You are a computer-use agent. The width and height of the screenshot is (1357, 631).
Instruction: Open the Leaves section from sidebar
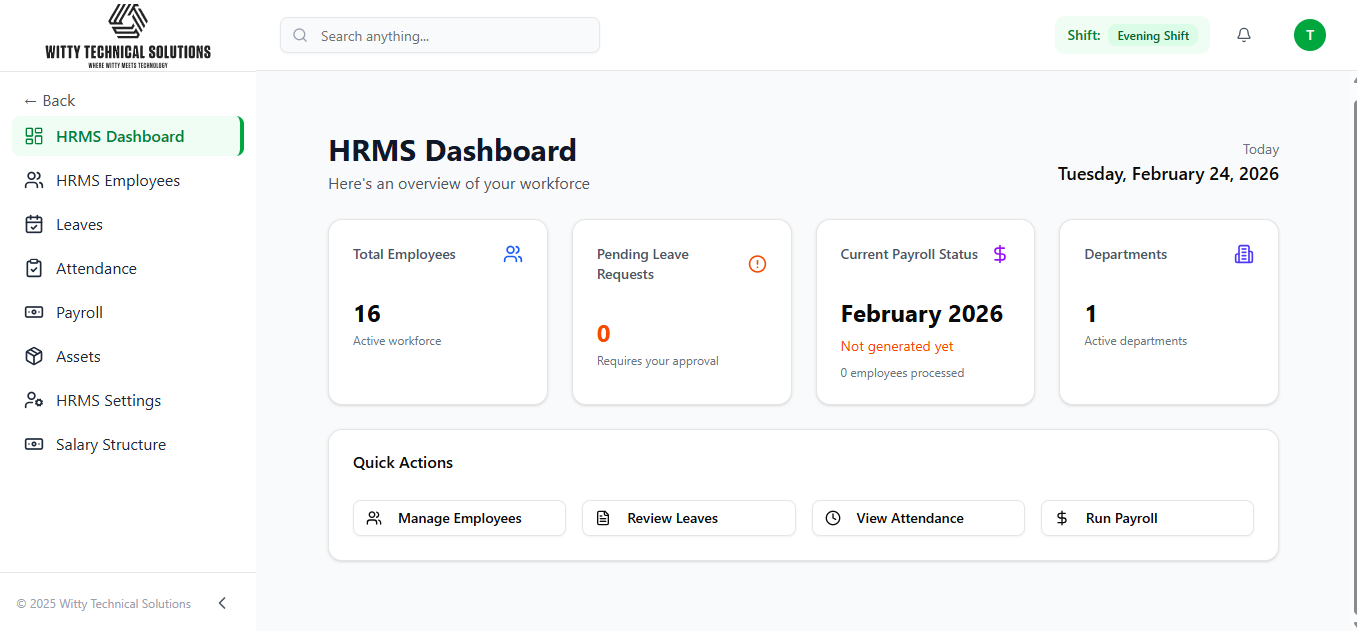pyautogui.click(x=77, y=224)
